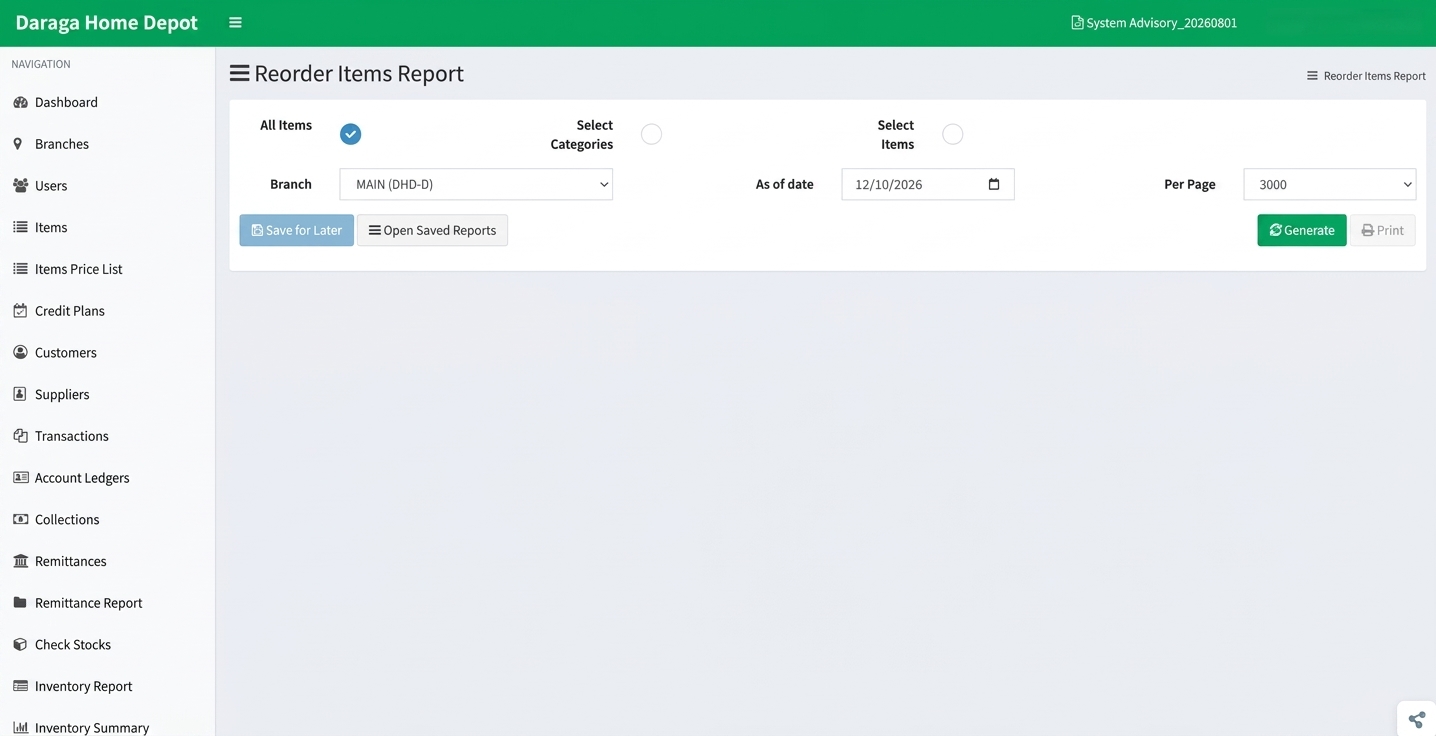Click the Save for Later button
The width and height of the screenshot is (1436, 736).
(x=297, y=230)
